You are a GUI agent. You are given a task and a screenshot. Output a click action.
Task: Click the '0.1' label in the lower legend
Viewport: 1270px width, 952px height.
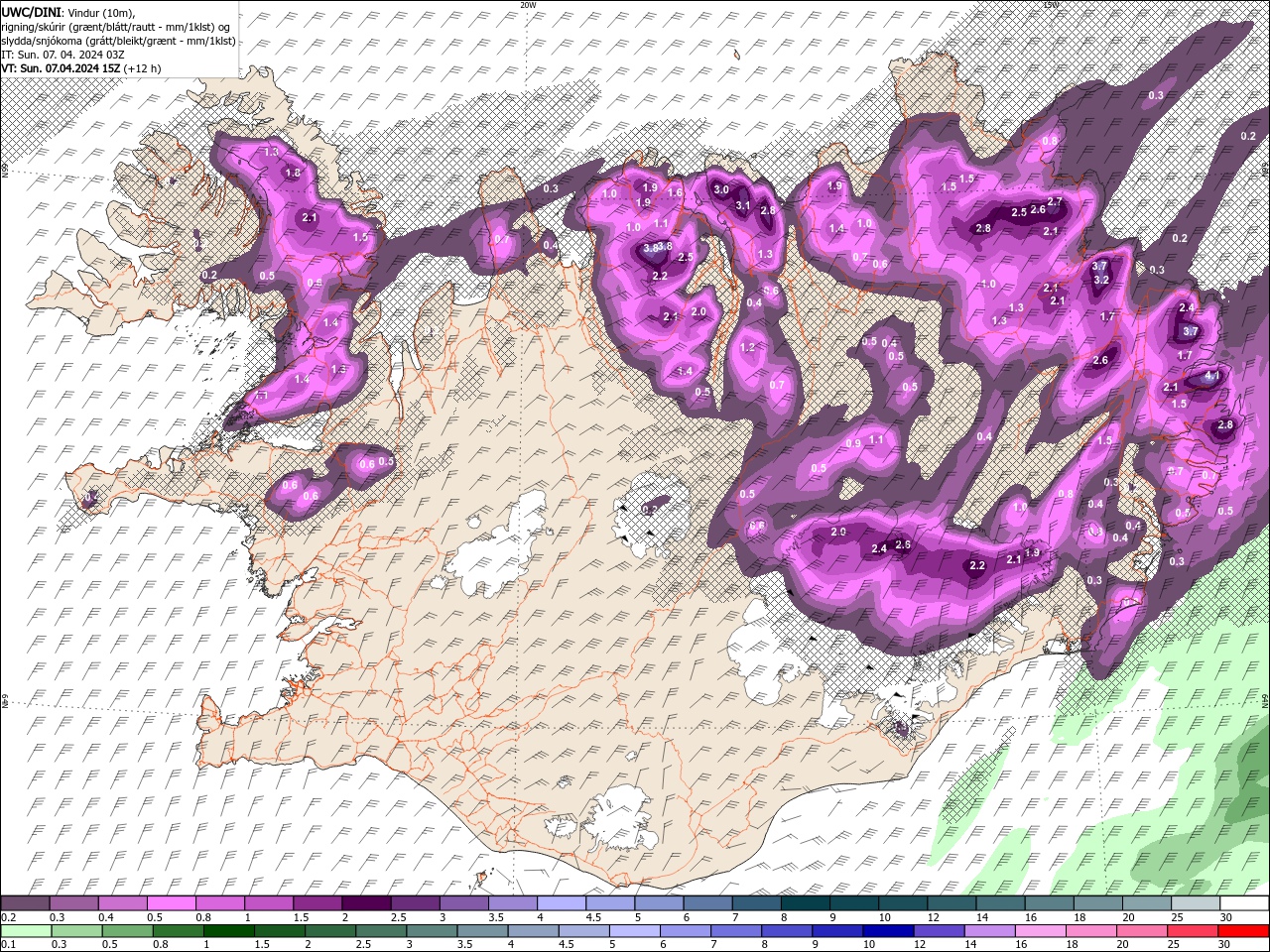[x=8, y=945]
